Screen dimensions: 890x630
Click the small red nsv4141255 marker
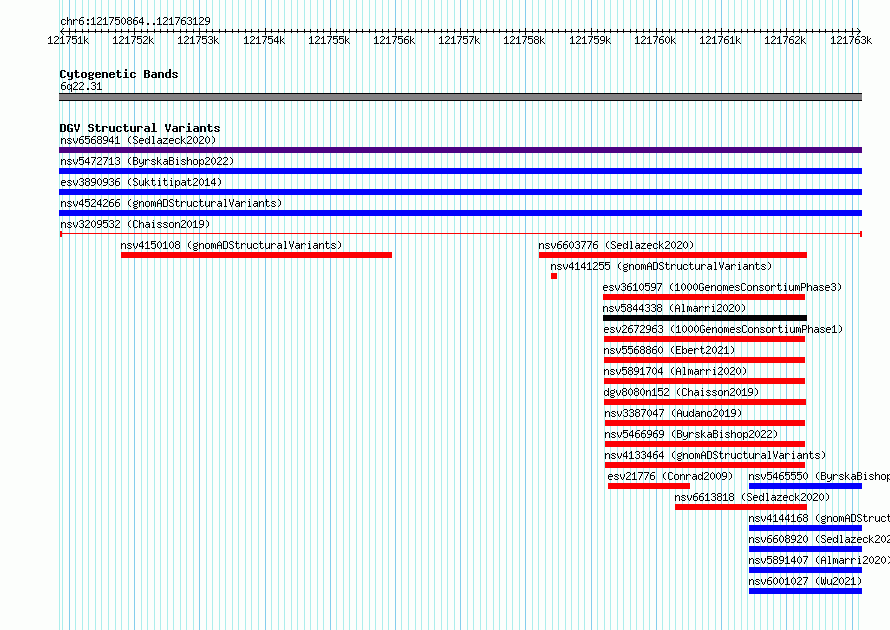[x=554, y=276]
